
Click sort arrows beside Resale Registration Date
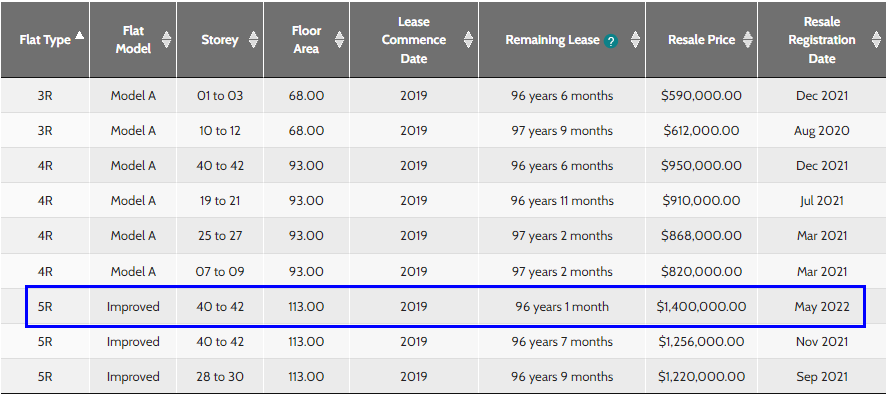876,40
